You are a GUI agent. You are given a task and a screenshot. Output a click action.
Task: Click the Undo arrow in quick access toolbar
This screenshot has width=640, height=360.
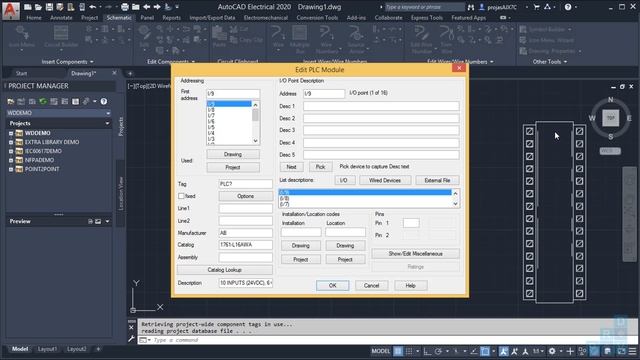coord(93,7)
